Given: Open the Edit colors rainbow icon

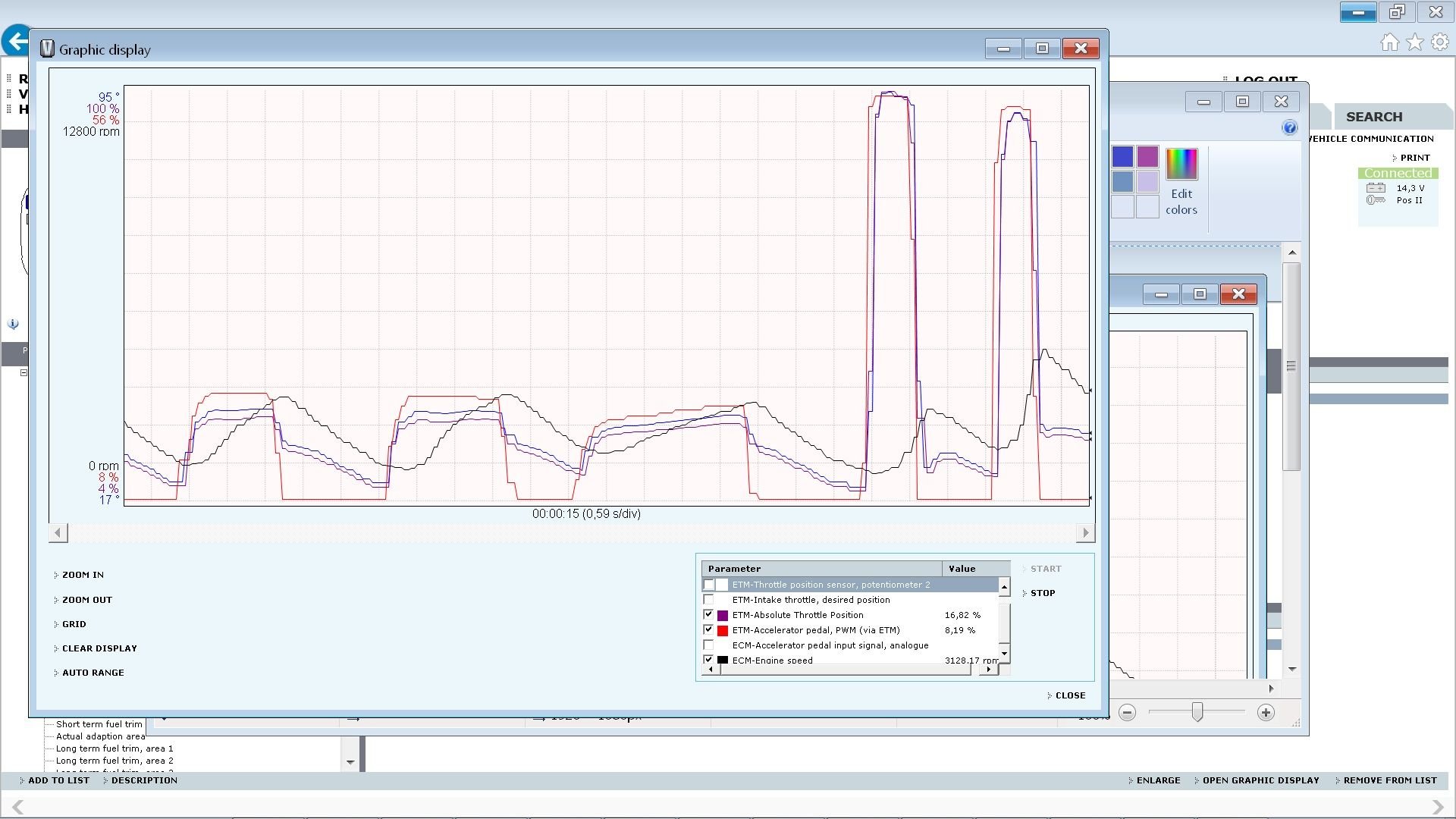Looking at the screenshot, I should [1181, 165].
